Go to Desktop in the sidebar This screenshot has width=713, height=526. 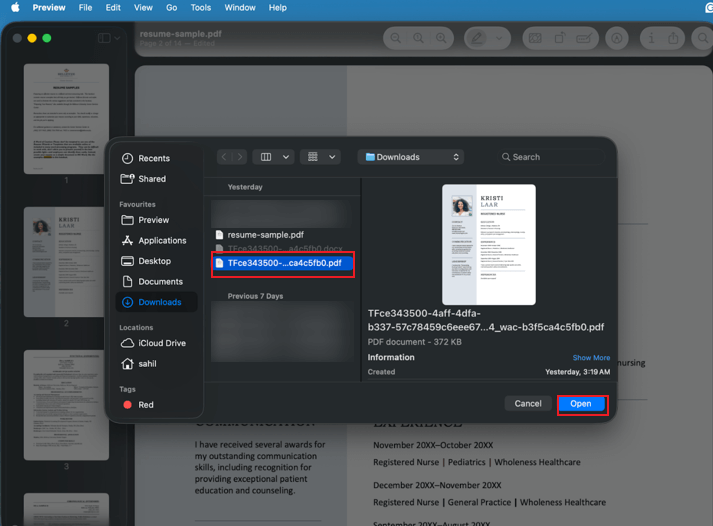(155, 261)
